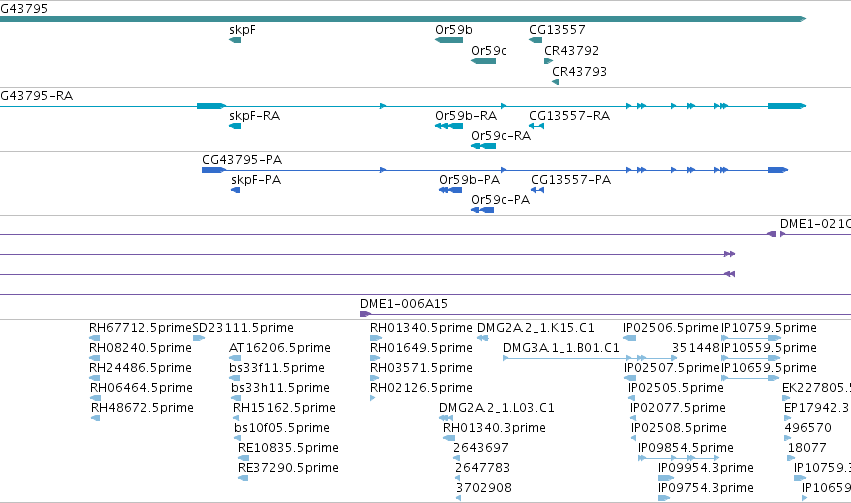Select the 2647783 feature label
This screenshot has height=503, width=851.
(482, 468)
